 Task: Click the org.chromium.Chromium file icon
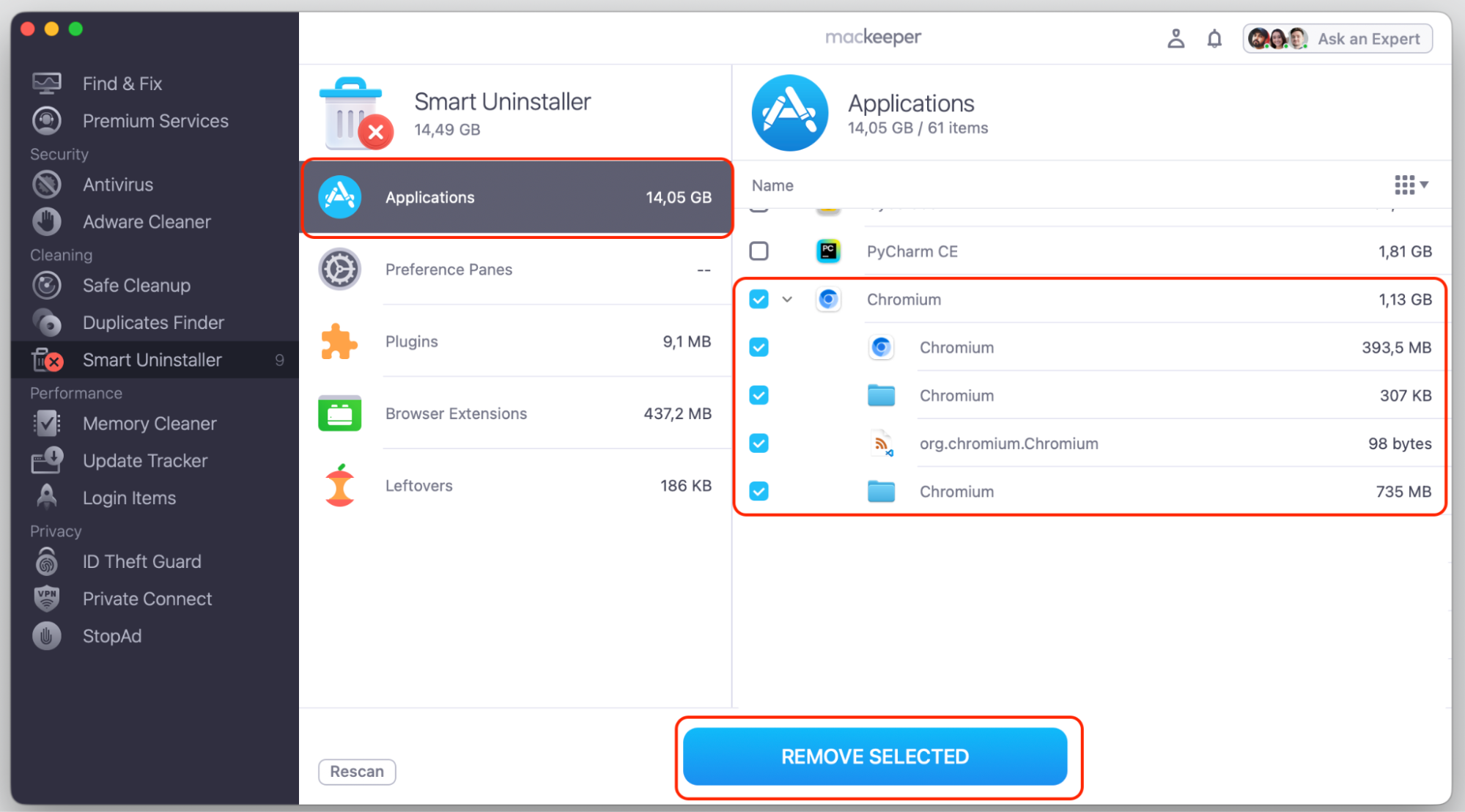[x=882, y=443]
